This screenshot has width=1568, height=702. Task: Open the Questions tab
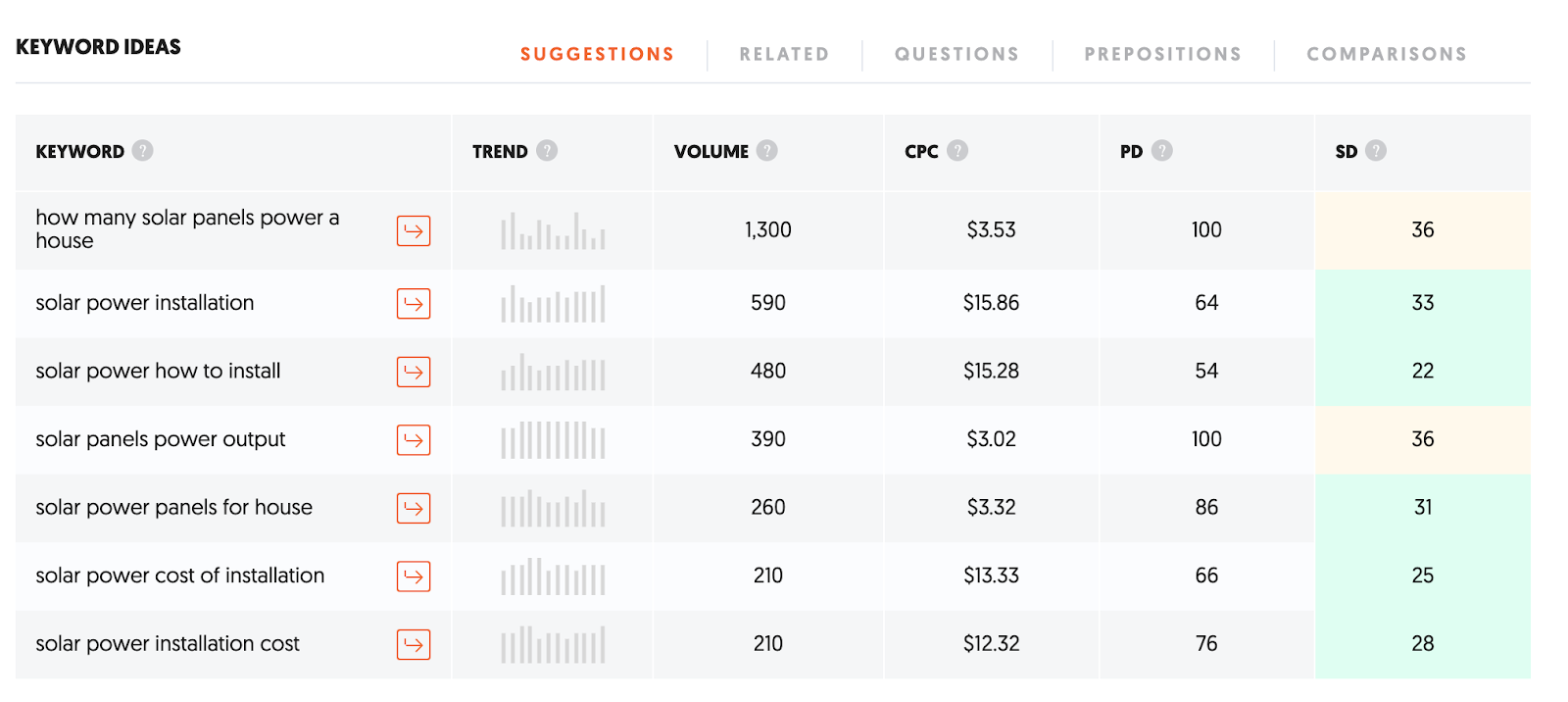956,55
